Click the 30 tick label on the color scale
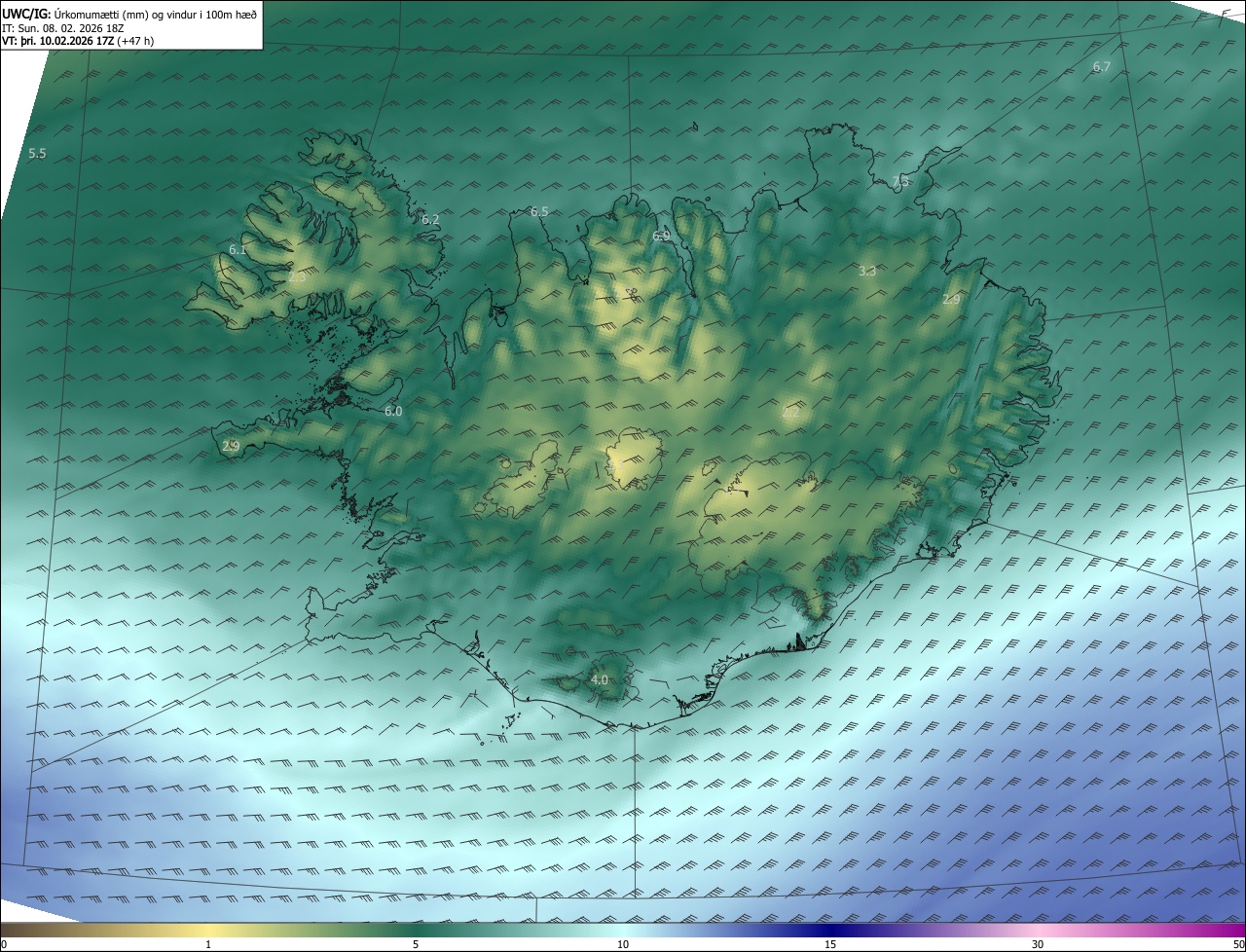Image resolution: width=1246 pixels, height=952 pixels. [x=1038, y=944]
